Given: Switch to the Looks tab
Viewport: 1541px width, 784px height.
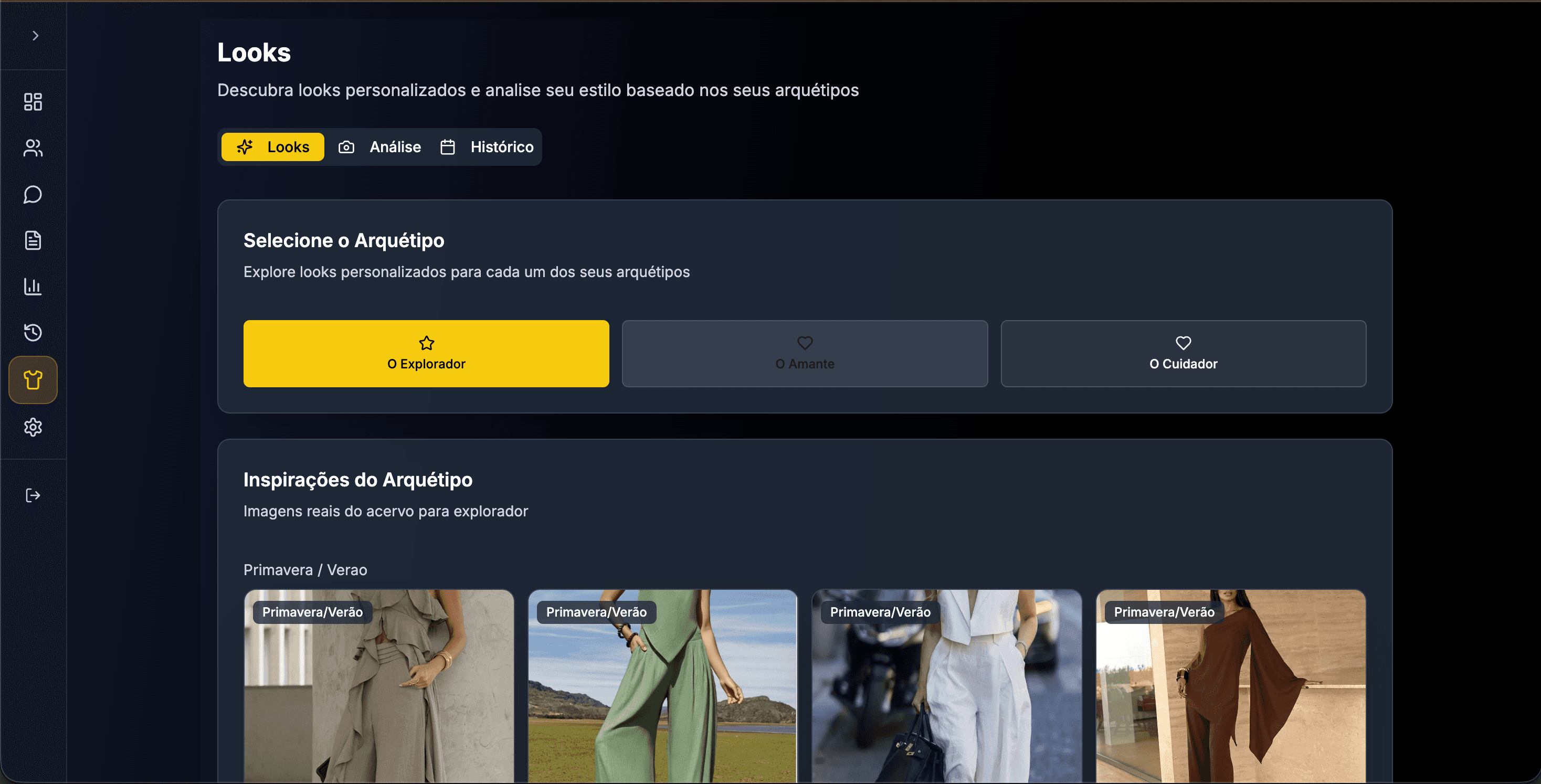Looking at the screenshot, I should [x=273, y=147].
